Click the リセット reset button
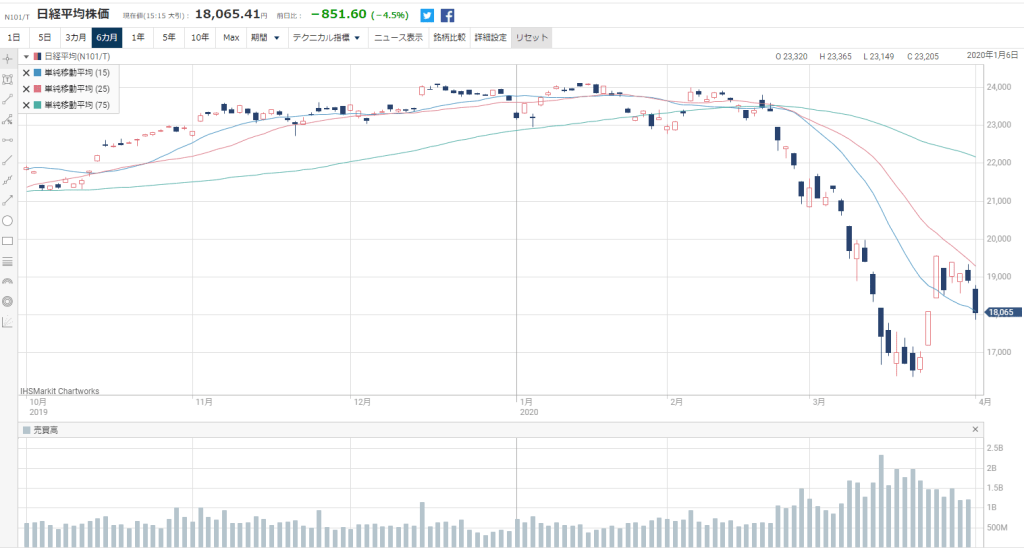 click(530, 38)
